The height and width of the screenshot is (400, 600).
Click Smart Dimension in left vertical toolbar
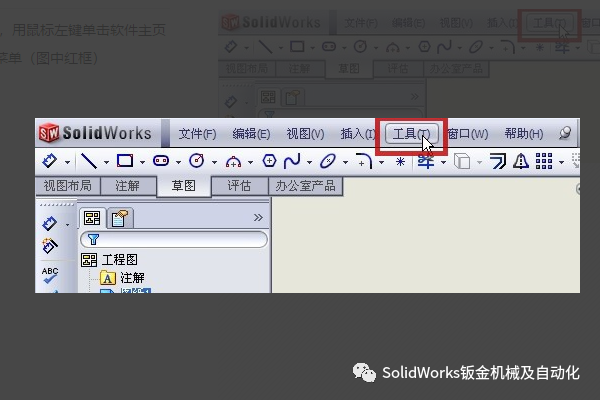click(49, 224)
